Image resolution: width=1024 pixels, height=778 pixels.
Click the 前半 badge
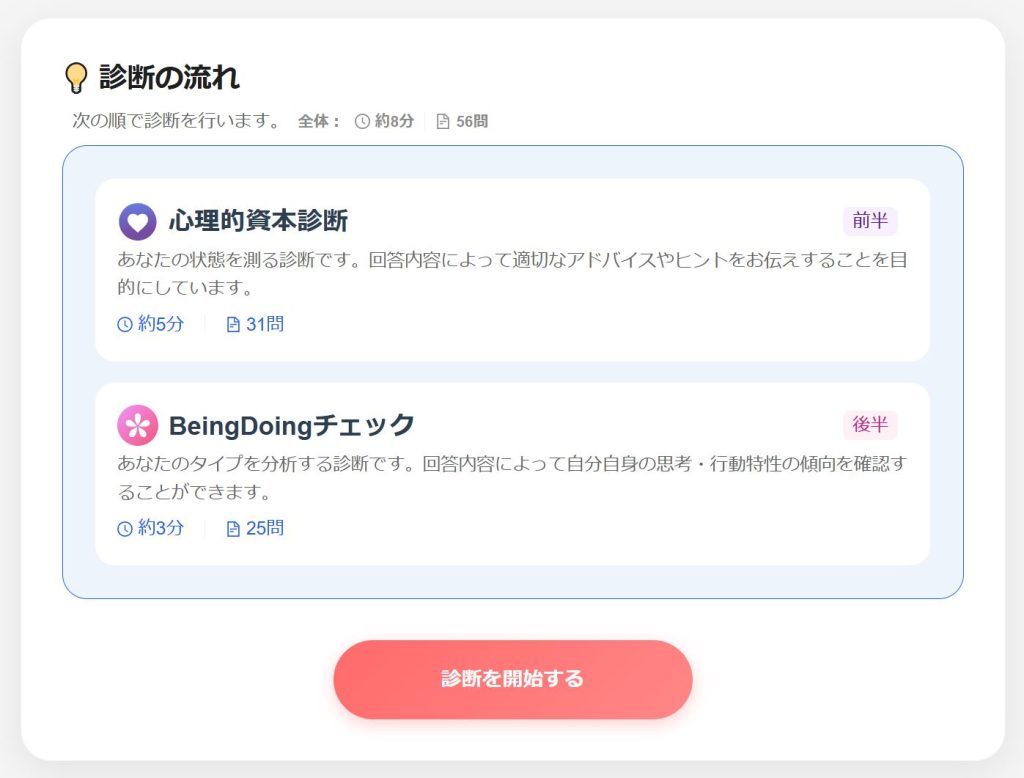(x=869, y=221)
